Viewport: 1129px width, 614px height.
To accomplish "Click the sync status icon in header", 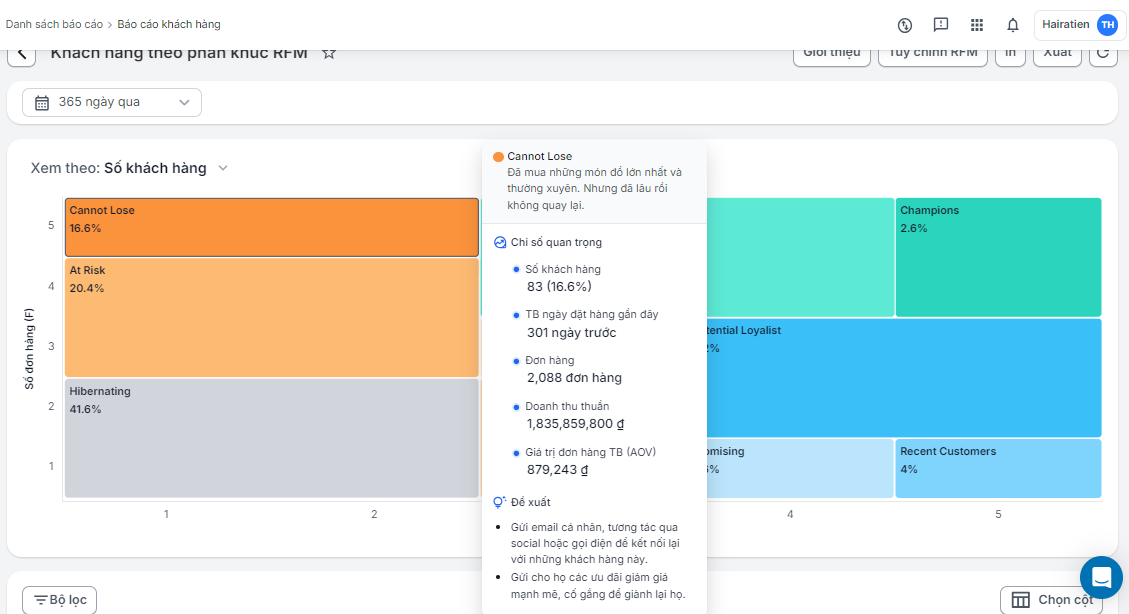I will 905,25.
